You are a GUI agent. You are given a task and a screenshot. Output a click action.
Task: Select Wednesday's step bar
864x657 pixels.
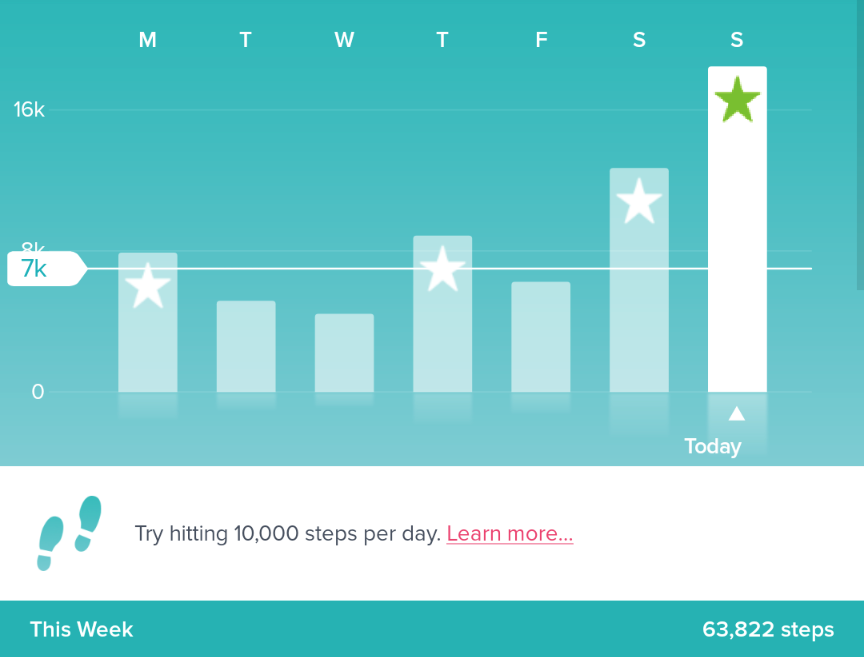pyautogui.click(x=344, y=353)
